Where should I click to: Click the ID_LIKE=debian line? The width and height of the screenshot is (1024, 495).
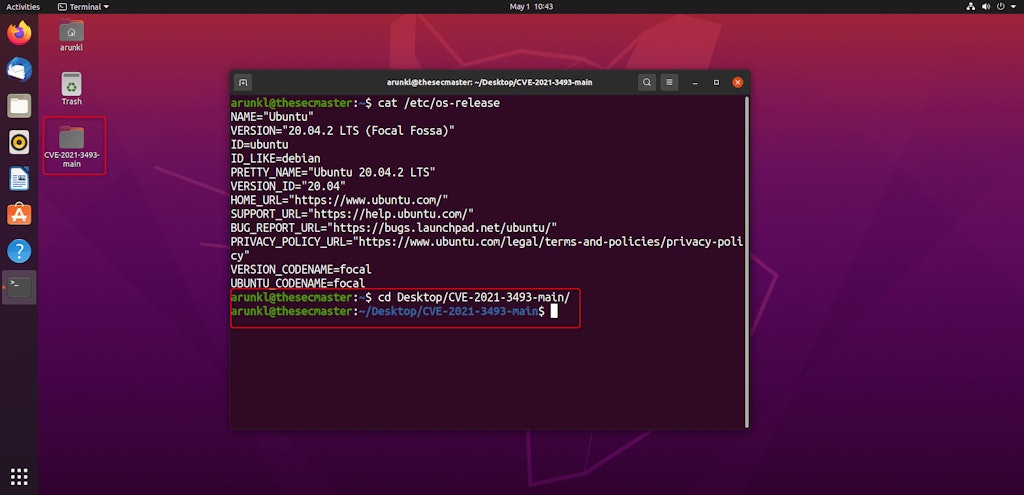[x=276, y=158]
